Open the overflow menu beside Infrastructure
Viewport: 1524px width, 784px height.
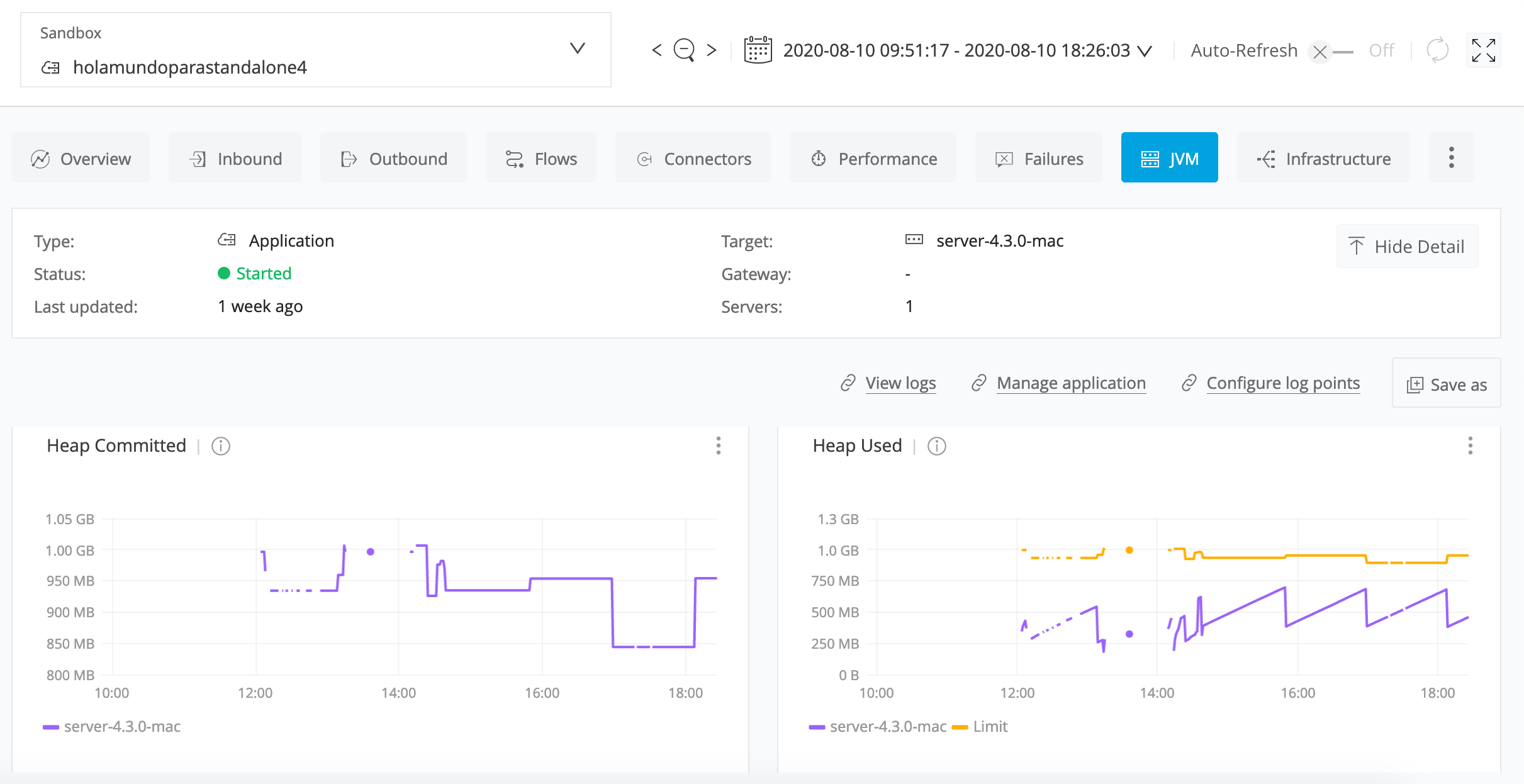pos(1451,158)
